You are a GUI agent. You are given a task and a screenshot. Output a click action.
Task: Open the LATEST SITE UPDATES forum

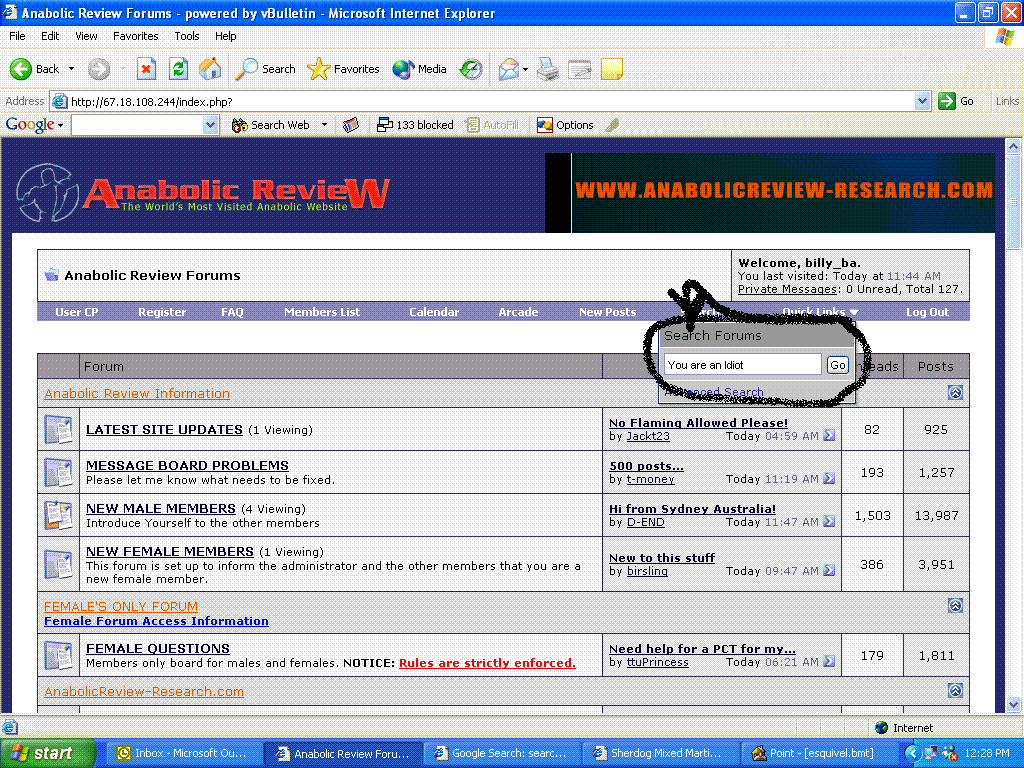[165, 430]
